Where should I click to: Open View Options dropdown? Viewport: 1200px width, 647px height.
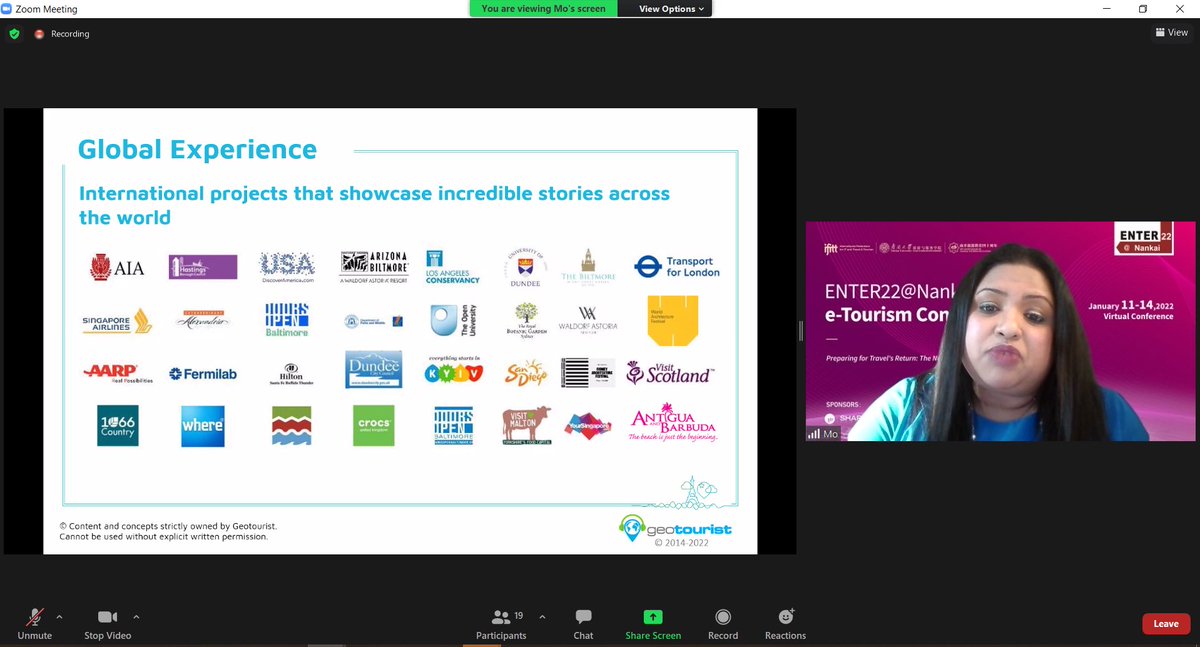pos(672,9)
